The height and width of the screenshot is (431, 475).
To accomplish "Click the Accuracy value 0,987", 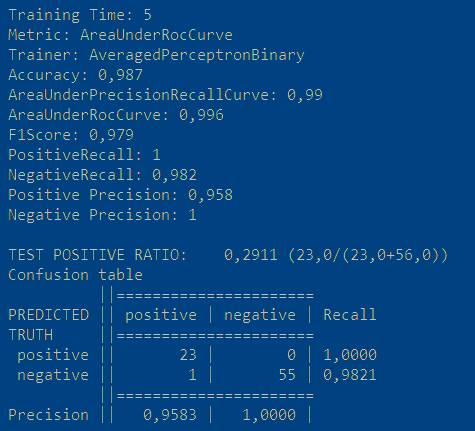I will [x=121, y=75].
